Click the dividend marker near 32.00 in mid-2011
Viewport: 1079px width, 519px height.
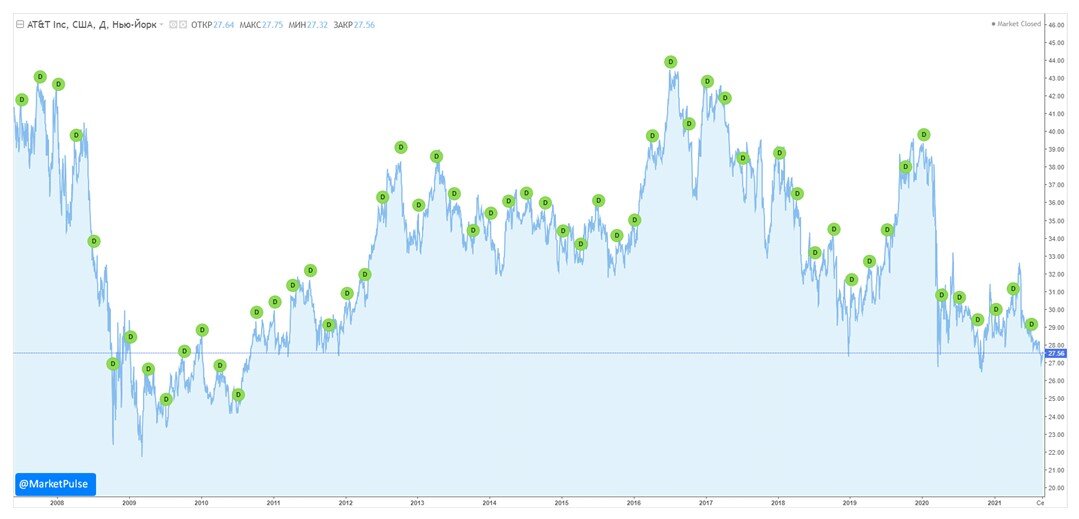click(310, 271)
